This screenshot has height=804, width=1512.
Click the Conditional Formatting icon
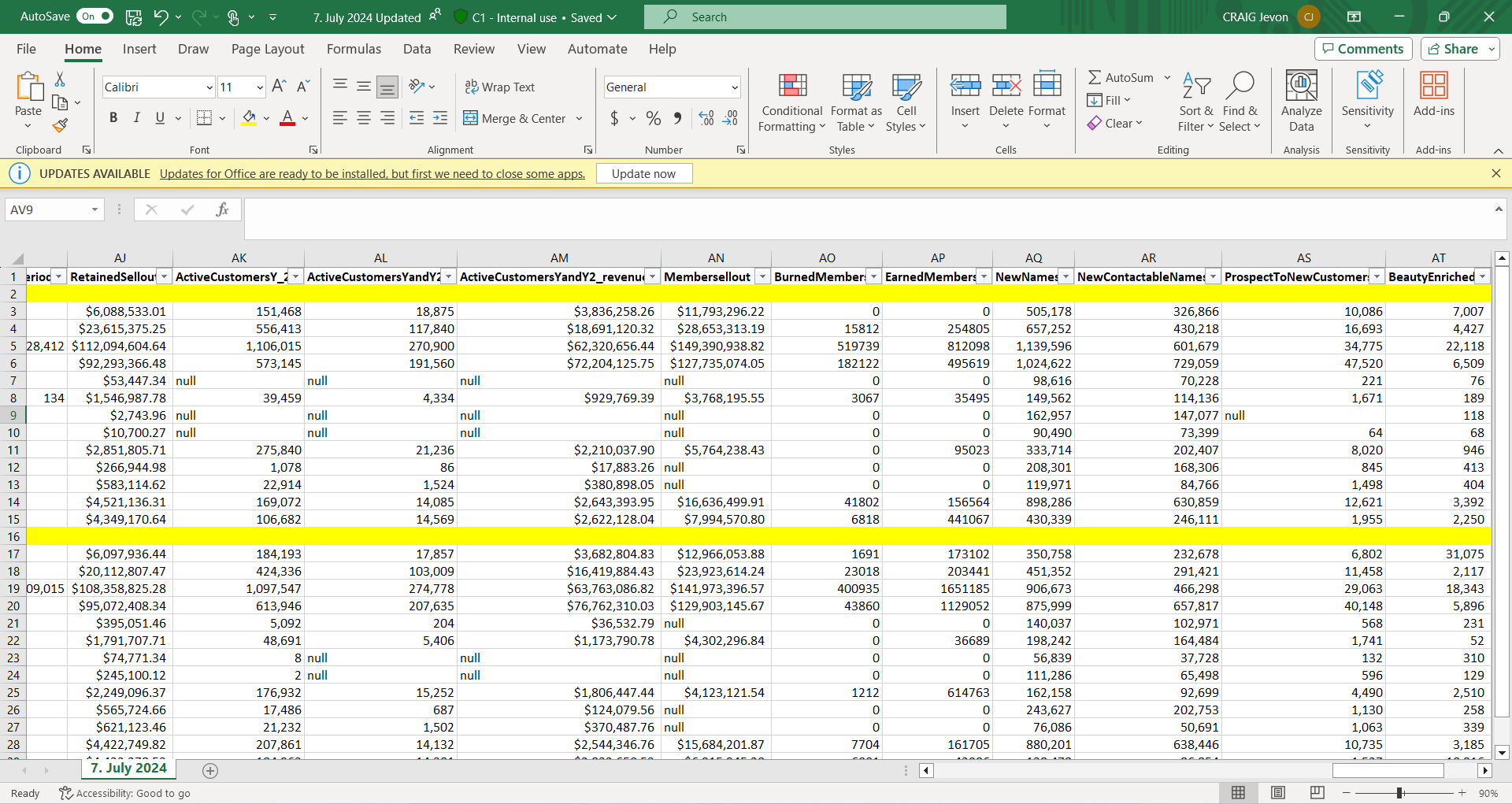[792, 87]
